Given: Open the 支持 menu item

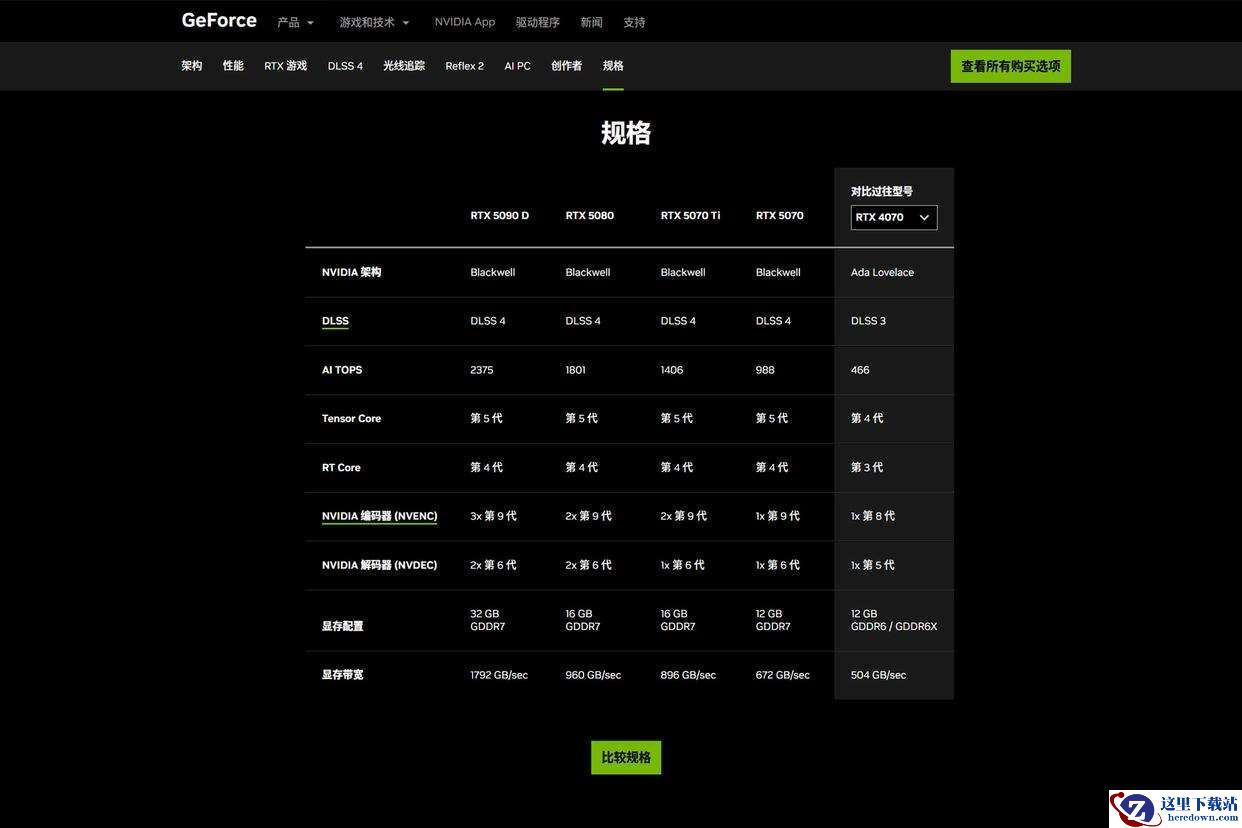Looking at the screenshot, I should pyautogui.click(x=634, y=22).
